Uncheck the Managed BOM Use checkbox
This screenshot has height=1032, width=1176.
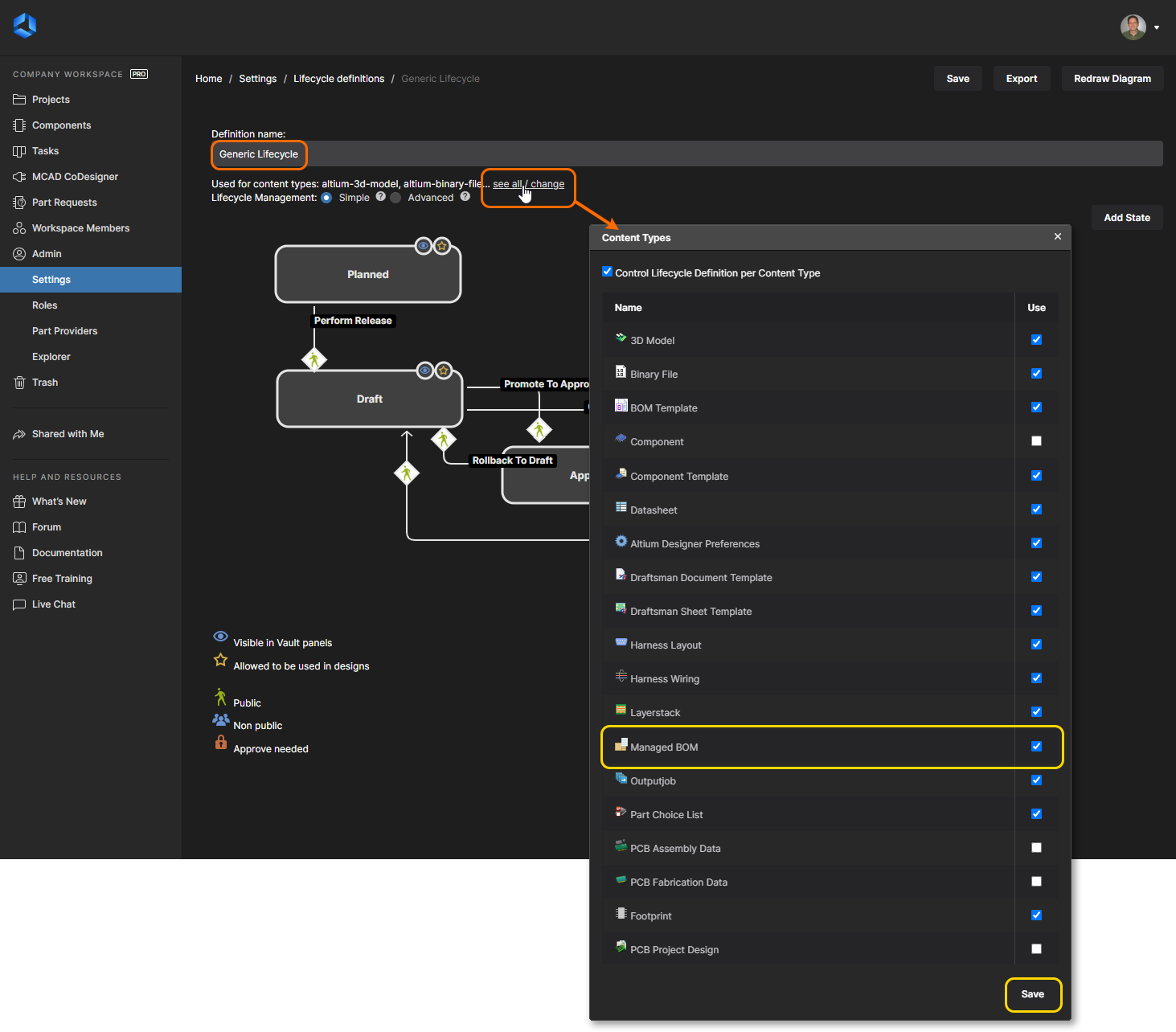tap(1037, 747)
